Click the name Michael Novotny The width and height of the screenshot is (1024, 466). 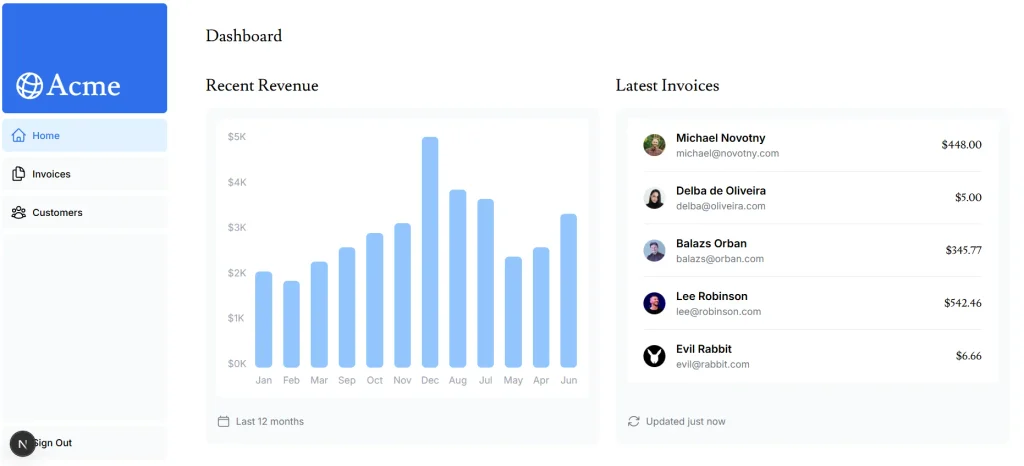(x=720, y=138)
